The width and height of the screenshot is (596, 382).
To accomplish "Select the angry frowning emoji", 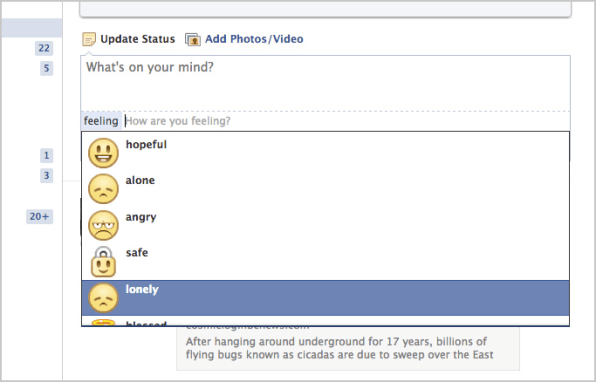I will [103, 225].
